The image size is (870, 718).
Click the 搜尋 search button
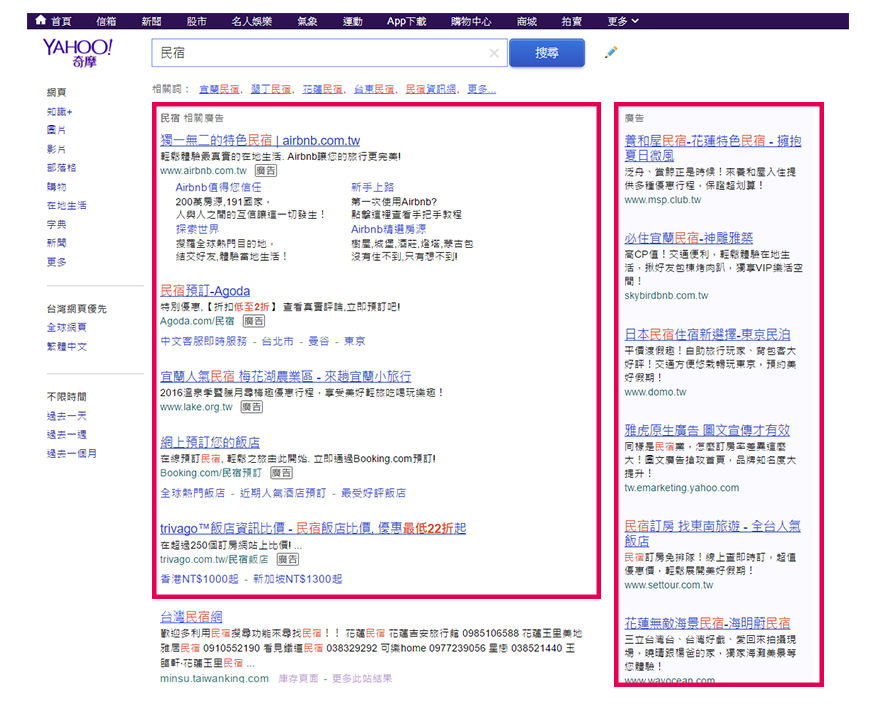point(547,53)
